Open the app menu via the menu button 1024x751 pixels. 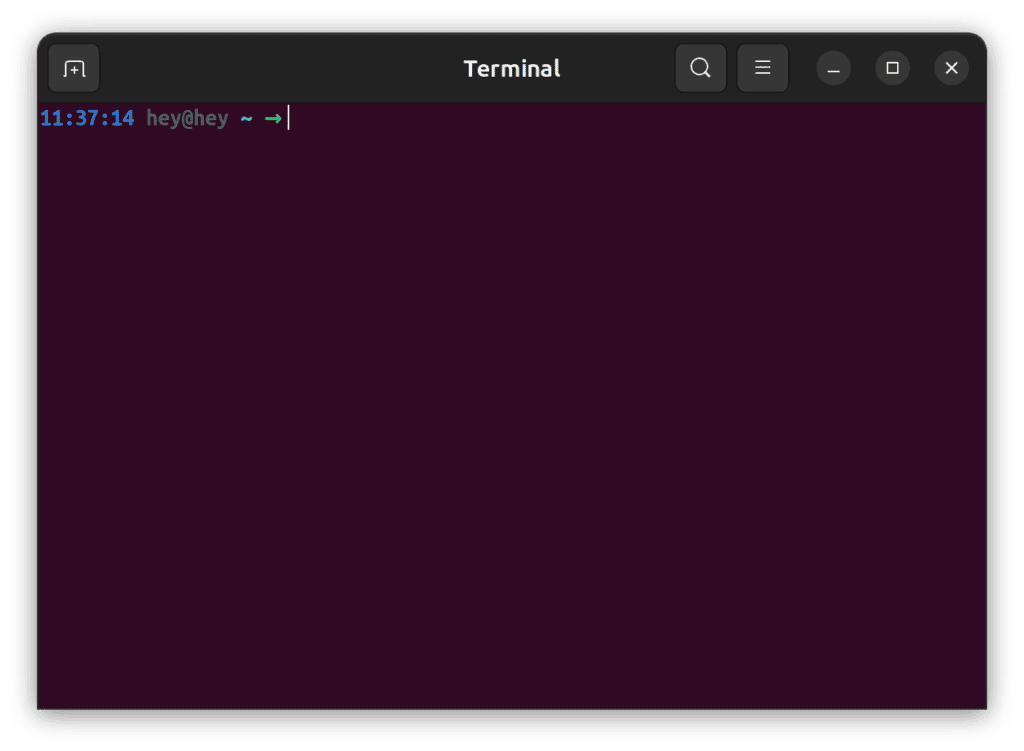[x=763, y=68]
